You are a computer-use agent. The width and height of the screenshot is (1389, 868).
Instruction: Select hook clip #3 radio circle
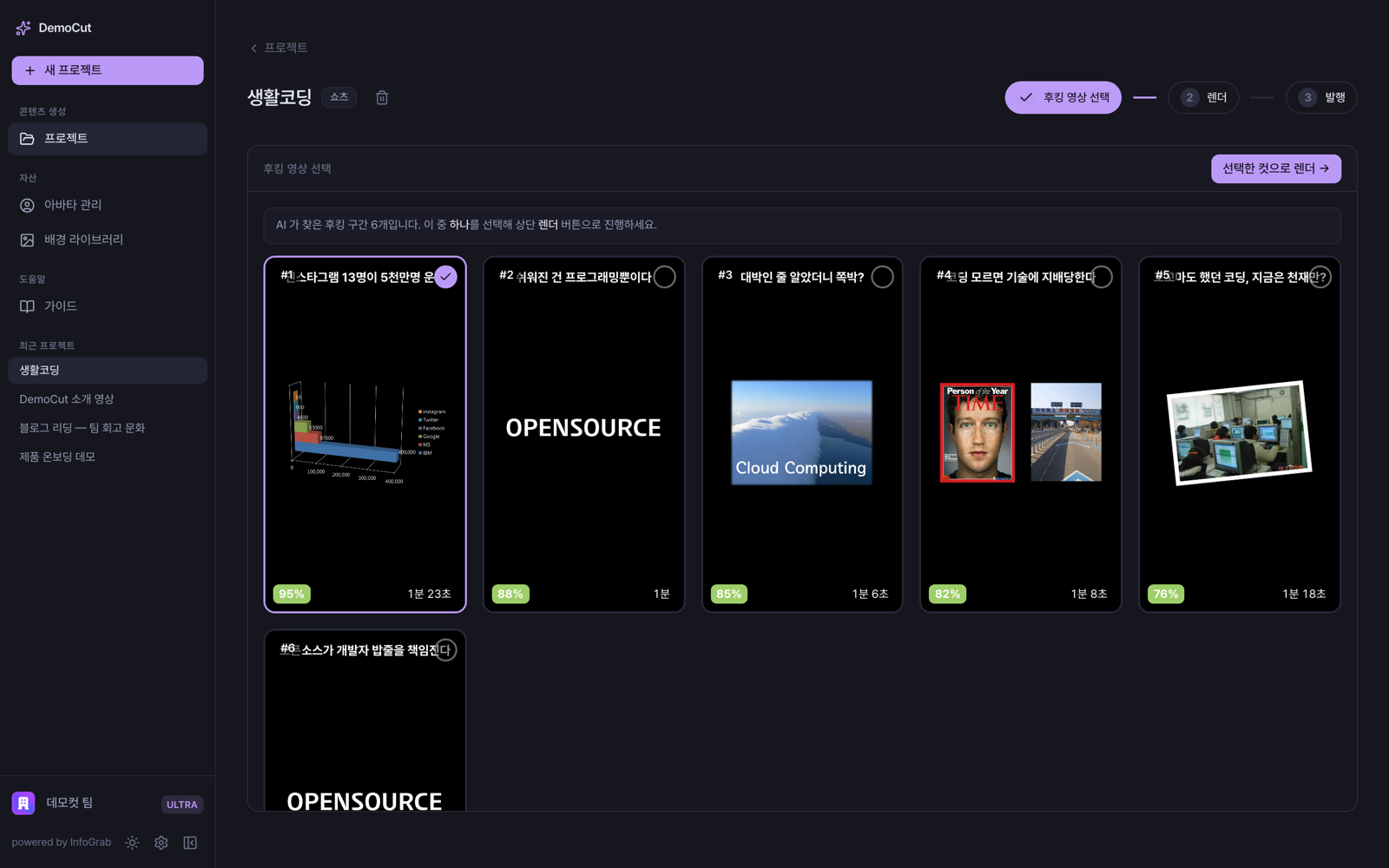click(882, 277)
